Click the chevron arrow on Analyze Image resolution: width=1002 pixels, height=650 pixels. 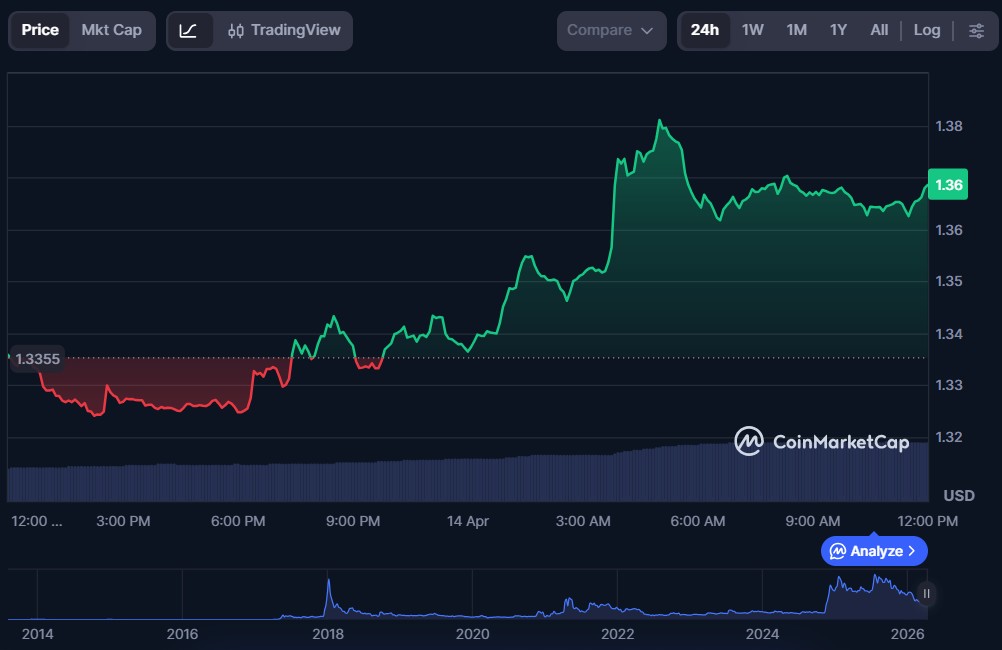(912, 551)
